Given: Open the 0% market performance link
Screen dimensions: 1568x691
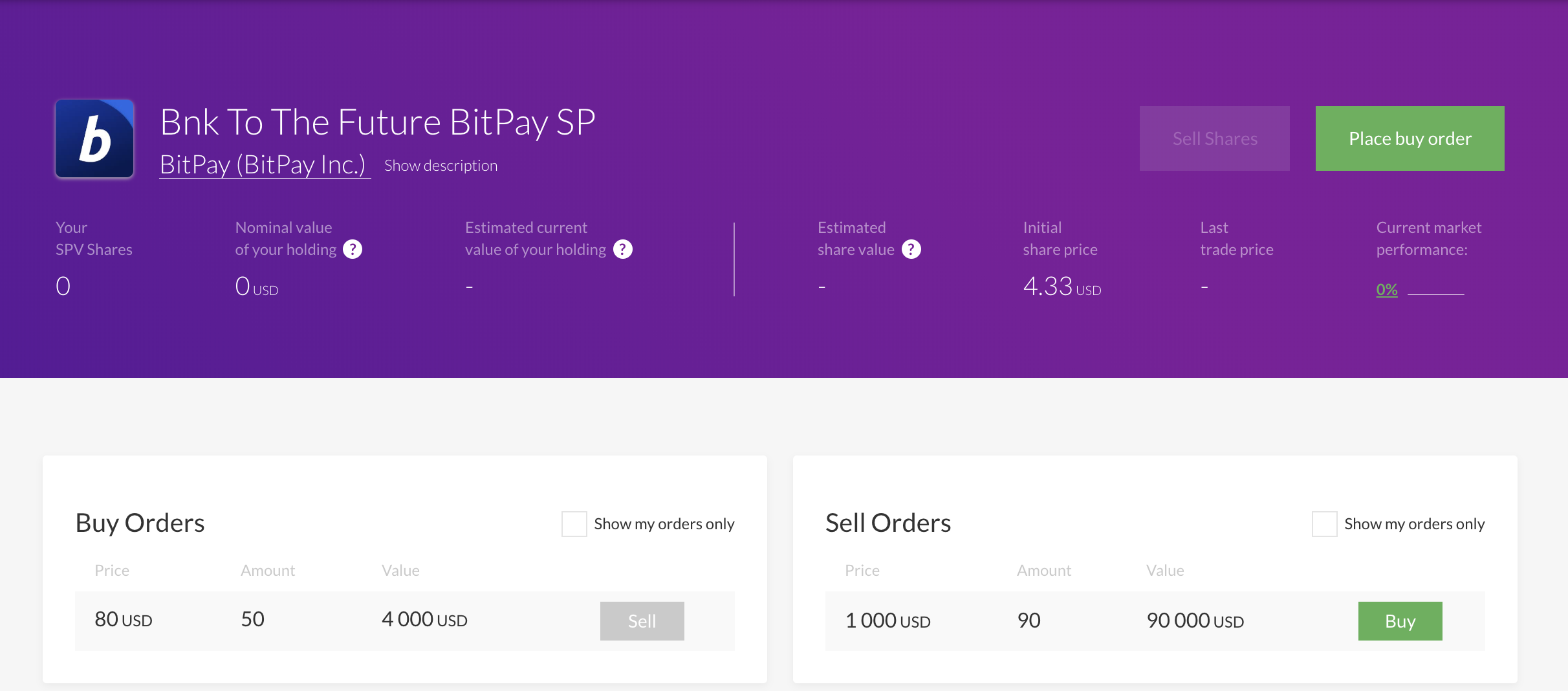Looking at the screenshot, I should [1386, 290].
